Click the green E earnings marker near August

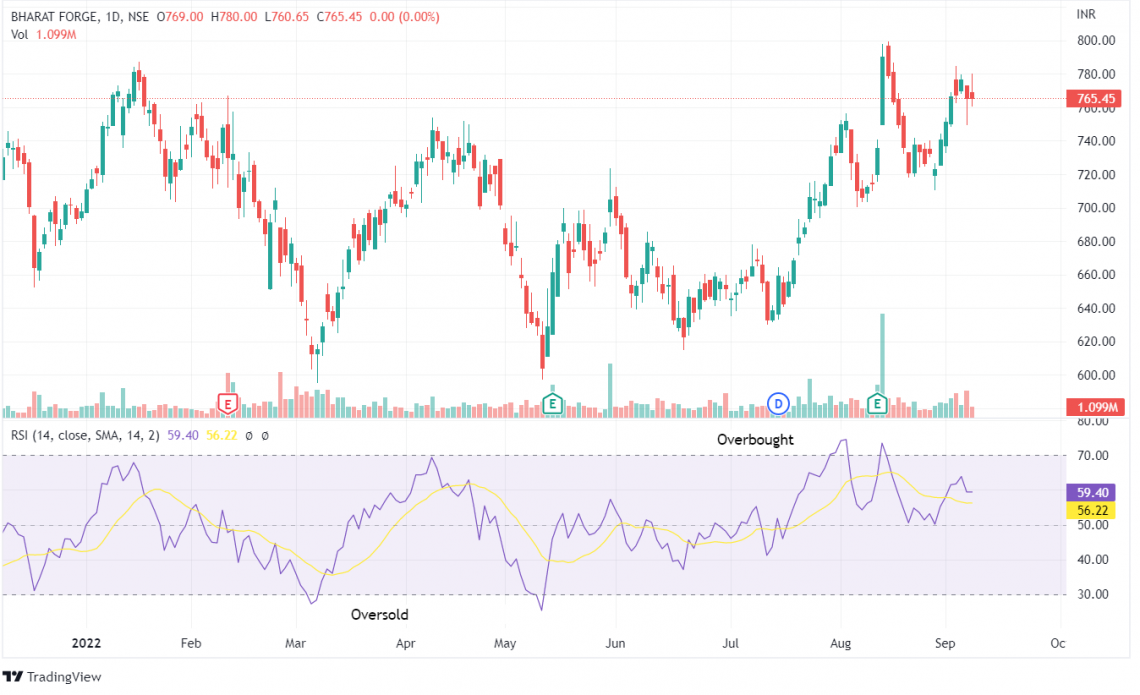(x=877, y=404)
